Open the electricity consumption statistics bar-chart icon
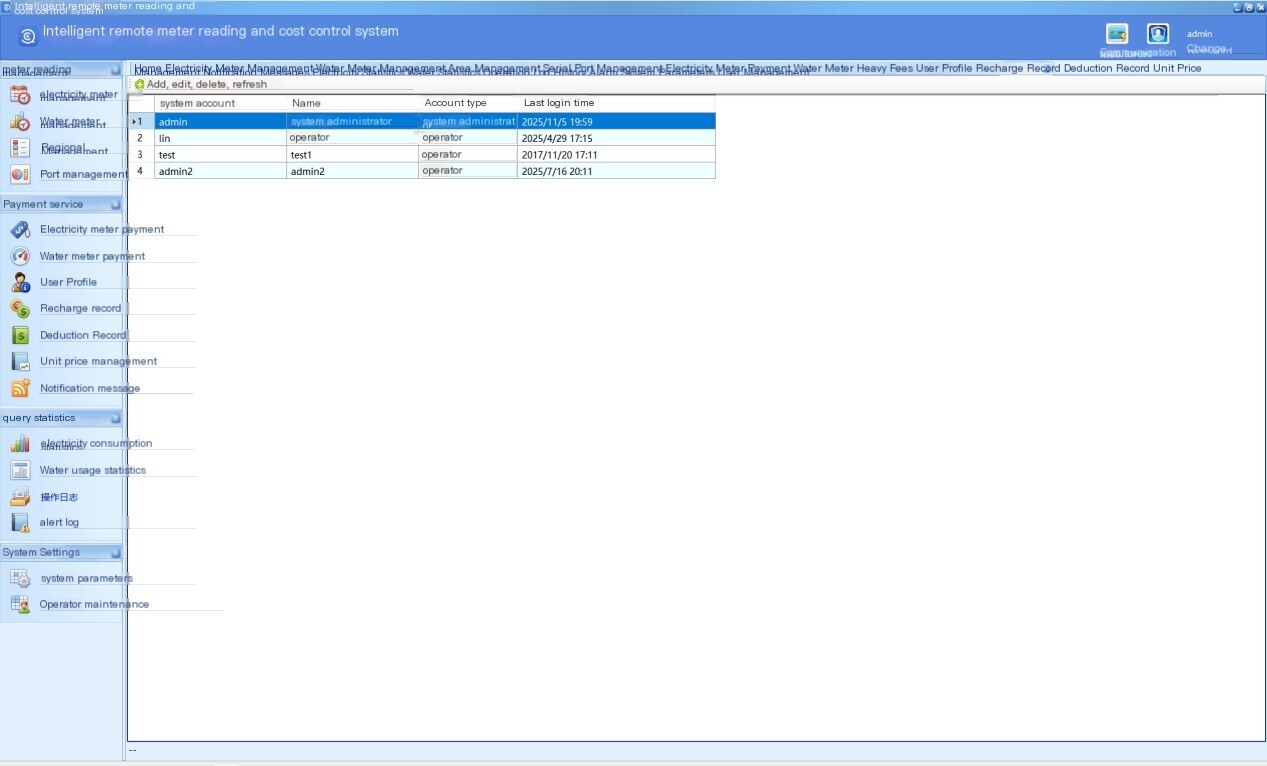Viewport: 1267px width, 766px height. (20, 444)
